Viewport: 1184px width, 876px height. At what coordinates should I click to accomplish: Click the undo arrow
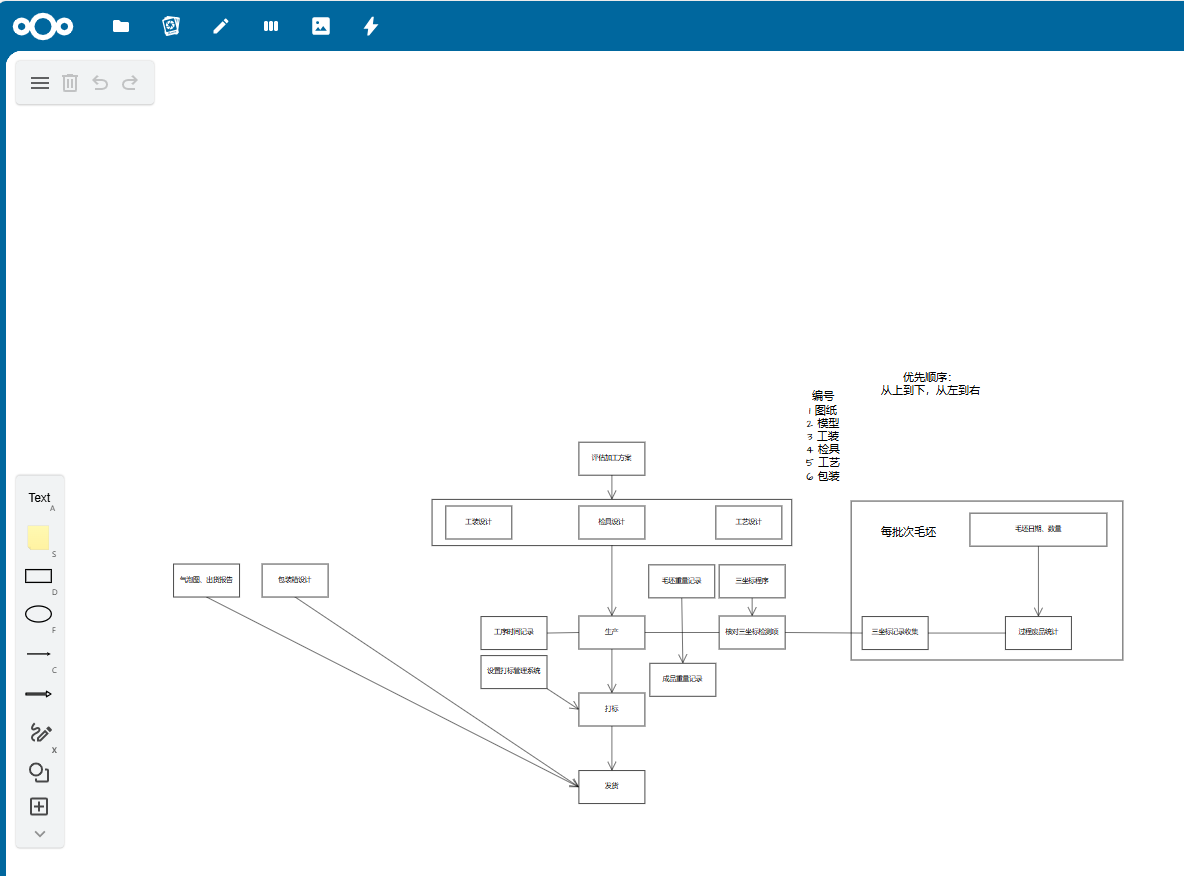(x=100, y=83)
